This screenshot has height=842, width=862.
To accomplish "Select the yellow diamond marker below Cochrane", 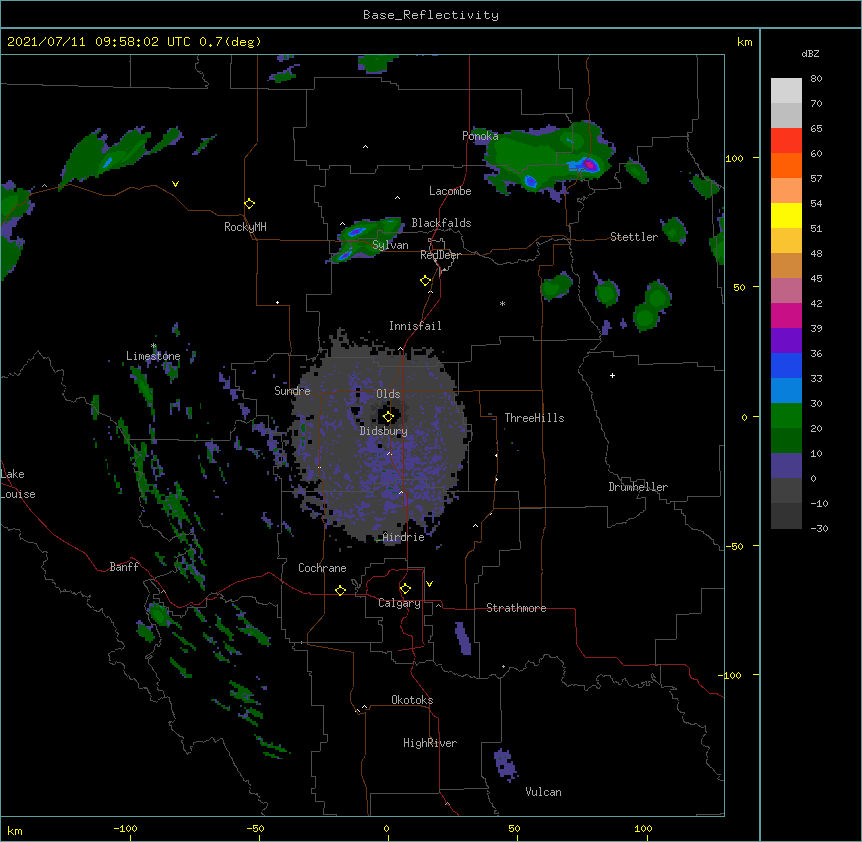I will (341, 590).
